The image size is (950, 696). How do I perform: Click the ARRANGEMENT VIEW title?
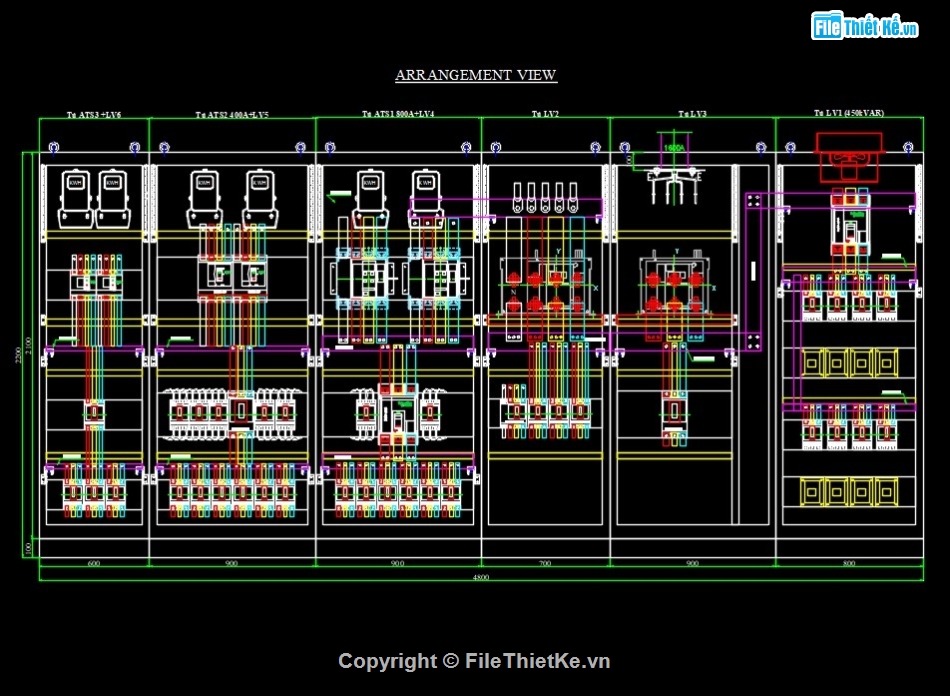[x=476, y=74]
